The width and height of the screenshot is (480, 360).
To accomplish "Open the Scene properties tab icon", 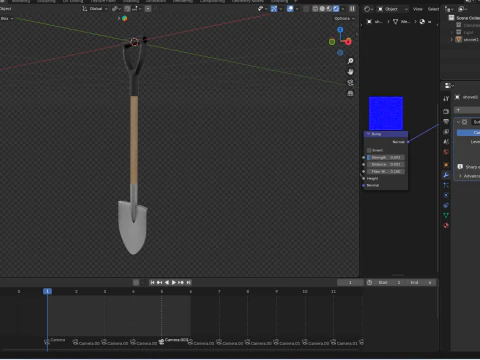I will [446, 142].
